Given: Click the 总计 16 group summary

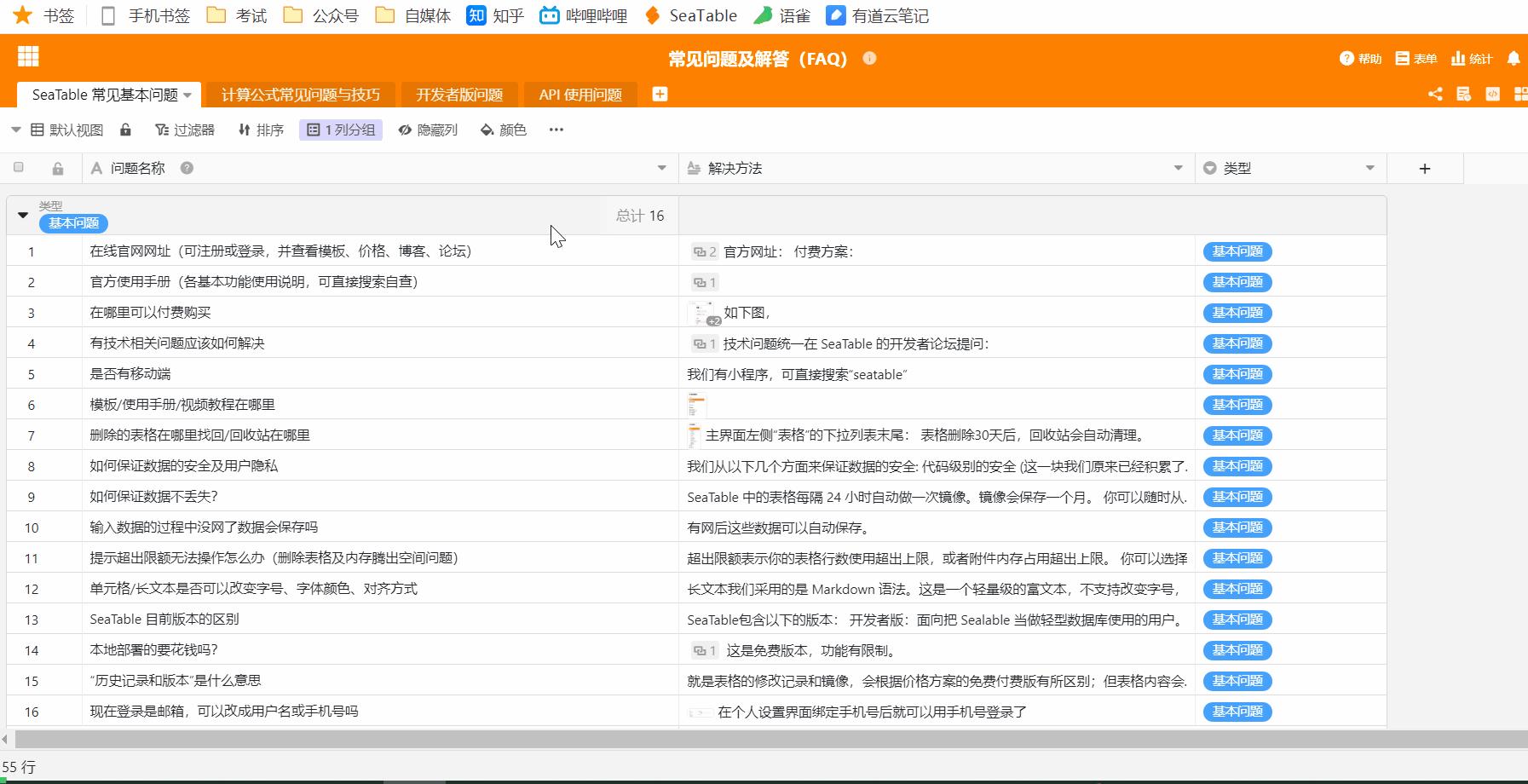Looking at the screenshot, I should point(640,216).
